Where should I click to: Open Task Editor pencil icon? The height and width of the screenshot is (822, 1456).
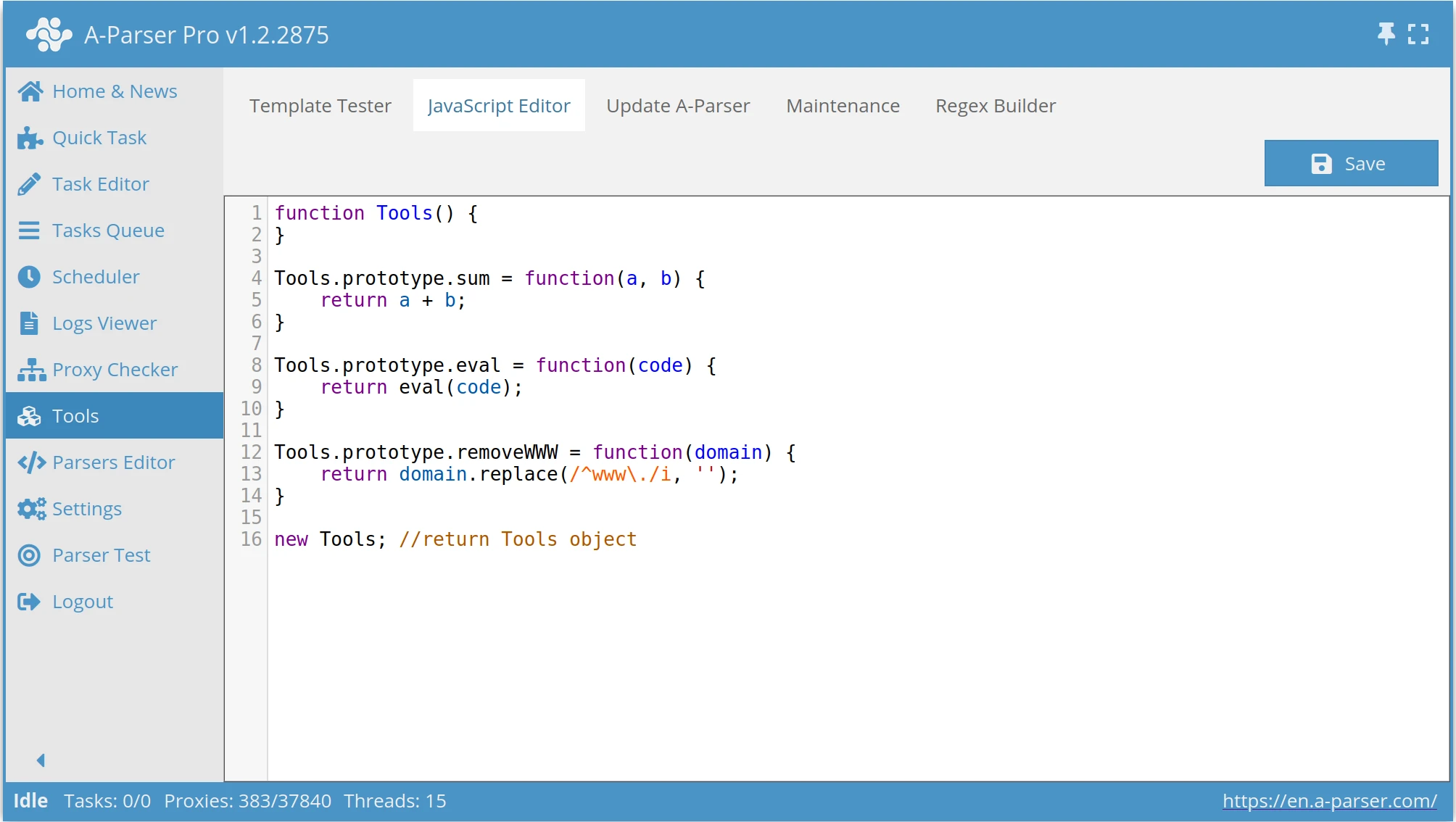tap(30, 184)
